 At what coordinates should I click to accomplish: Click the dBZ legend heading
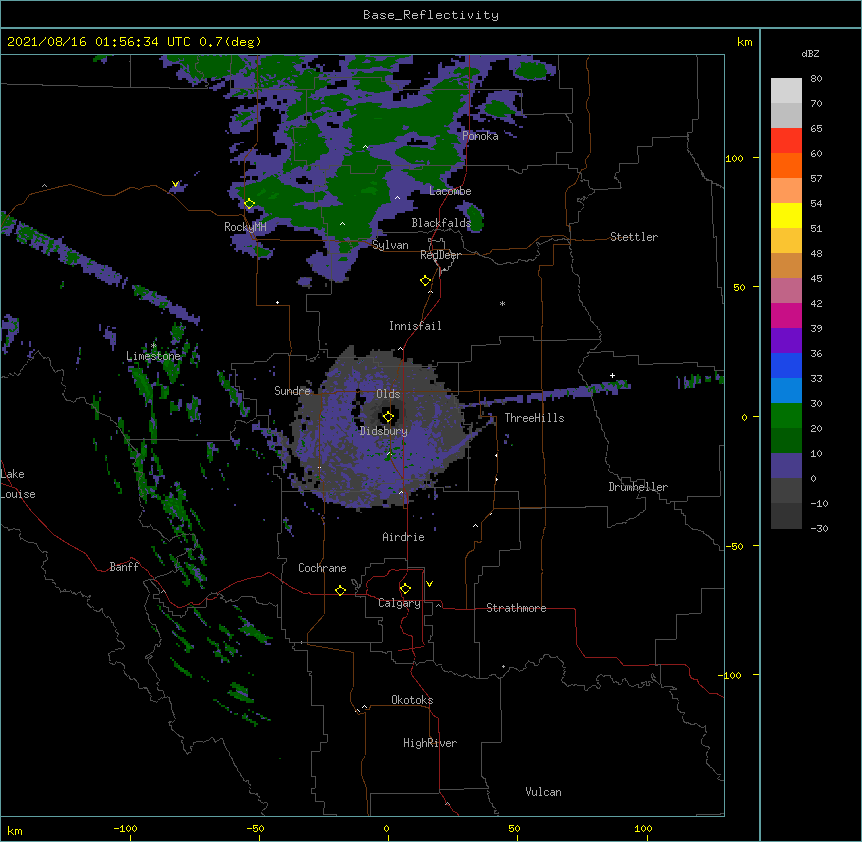coord(810,53)
